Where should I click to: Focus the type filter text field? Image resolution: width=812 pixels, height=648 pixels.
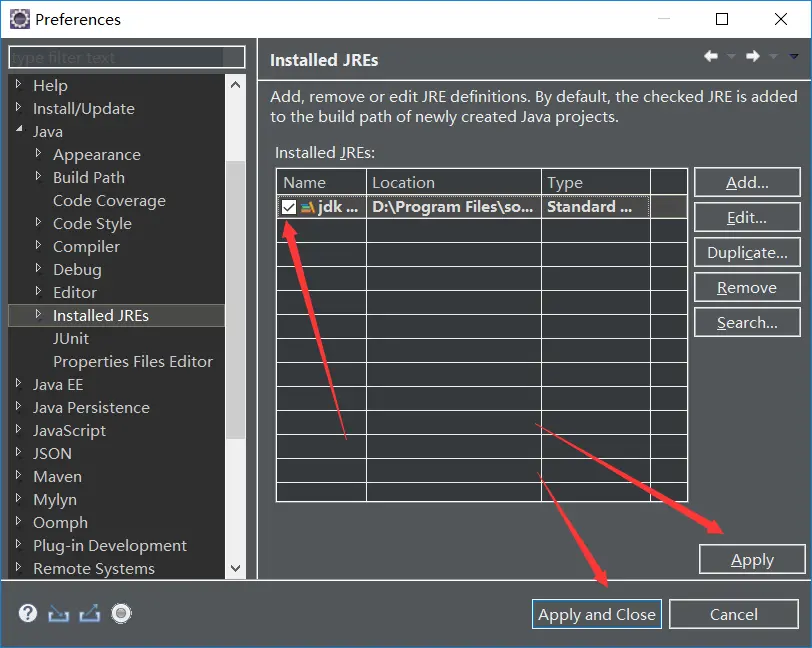(127, 57)
